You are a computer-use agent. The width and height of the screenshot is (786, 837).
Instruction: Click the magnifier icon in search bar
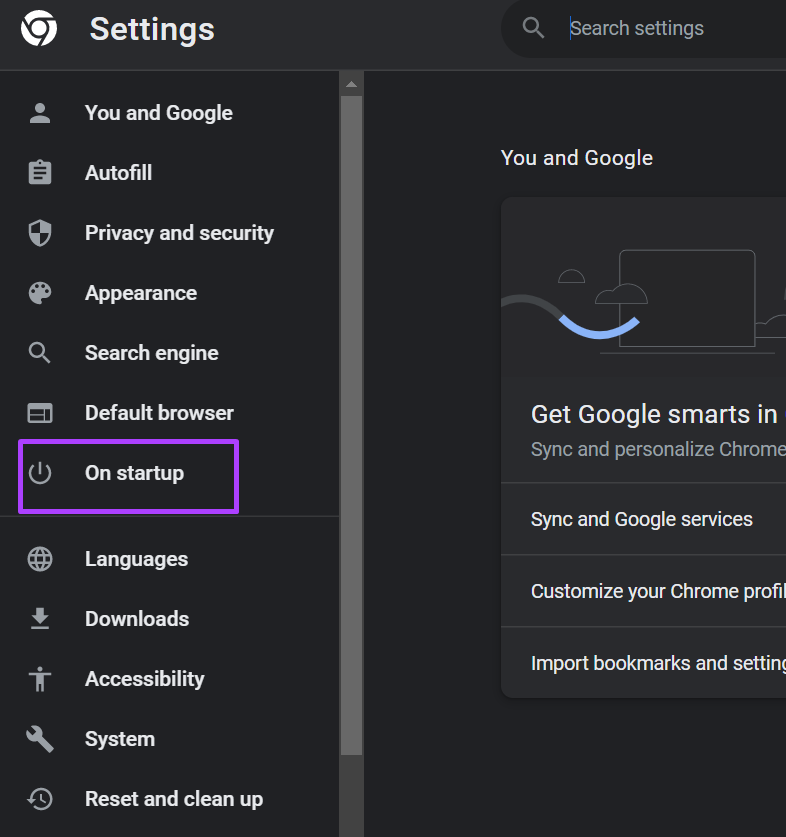[x=533, y=28]
